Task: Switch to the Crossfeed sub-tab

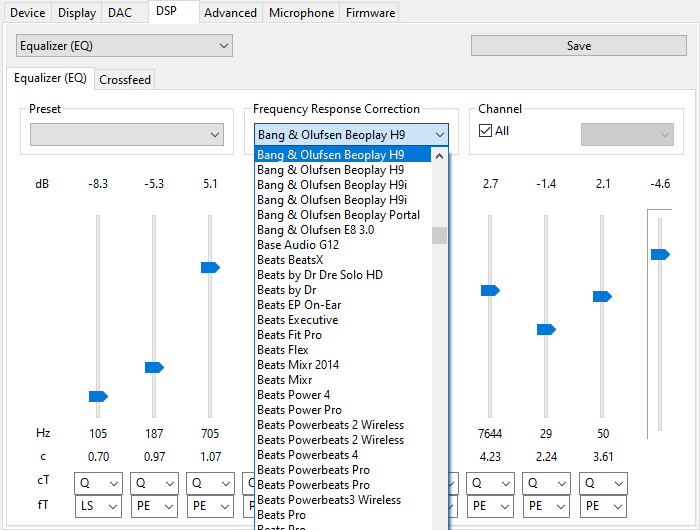Action: [125, 79]
